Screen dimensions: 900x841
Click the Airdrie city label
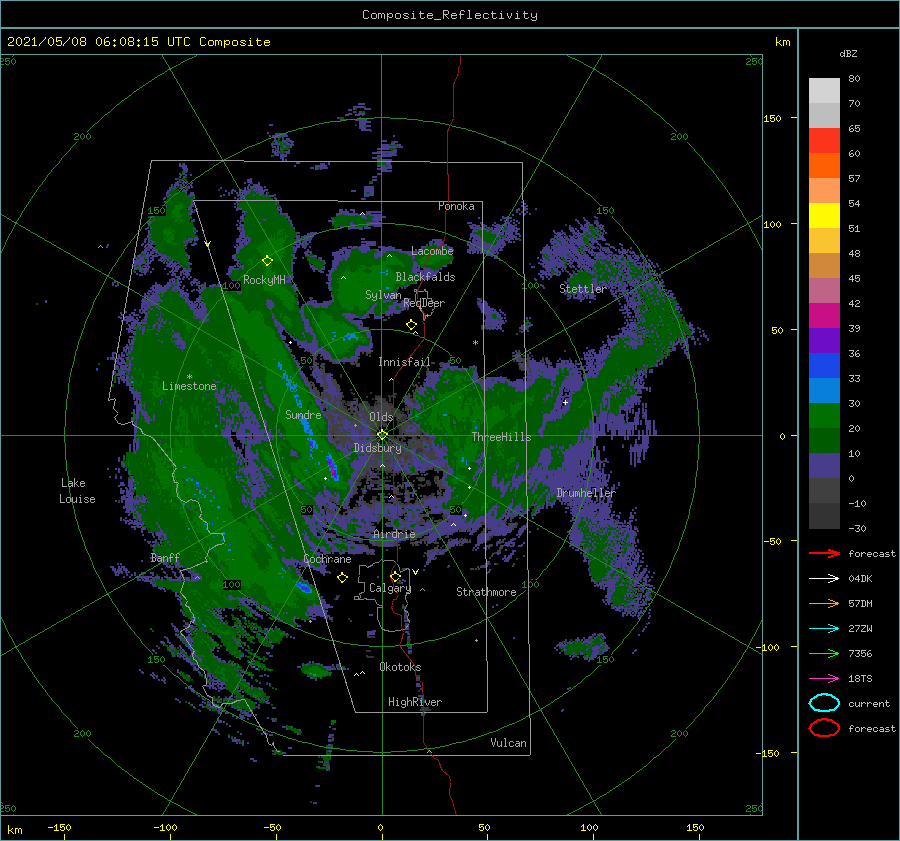coord(394,534)
